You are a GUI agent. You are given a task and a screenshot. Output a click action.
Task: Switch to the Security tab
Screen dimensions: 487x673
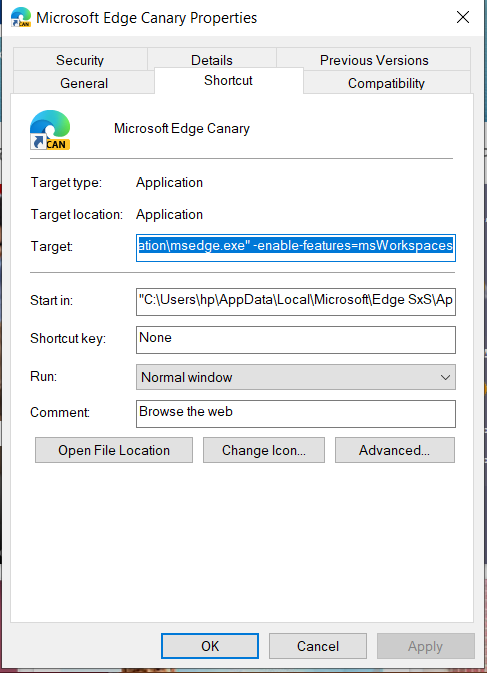coord(80,60)
